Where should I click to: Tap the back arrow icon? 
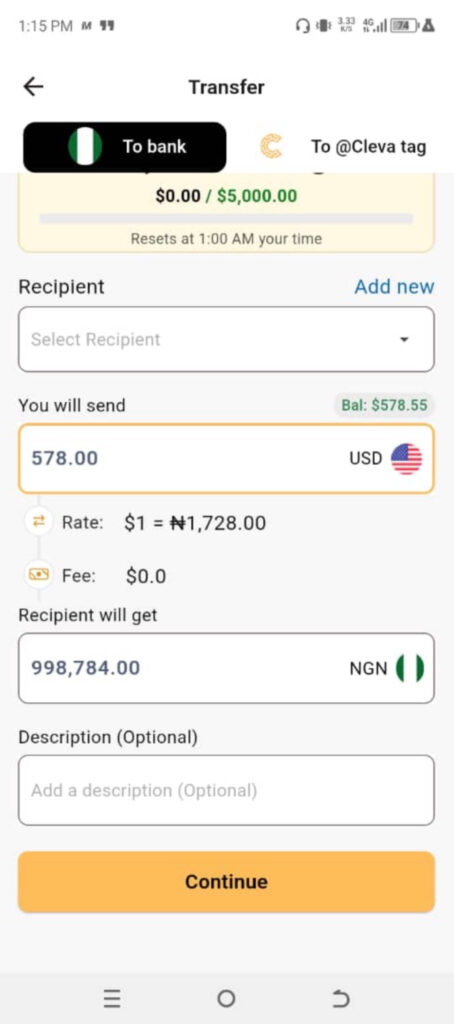pyautogui.click(x=33, y=87)
